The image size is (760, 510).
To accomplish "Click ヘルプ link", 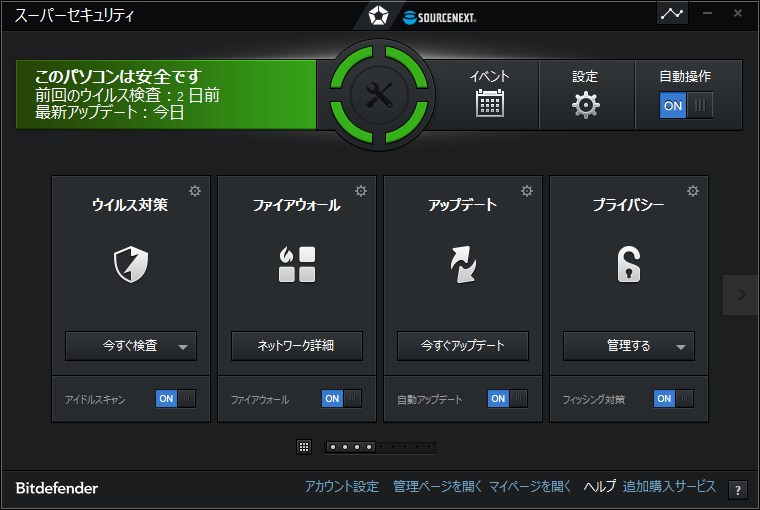I will click(x=600, y=486).
